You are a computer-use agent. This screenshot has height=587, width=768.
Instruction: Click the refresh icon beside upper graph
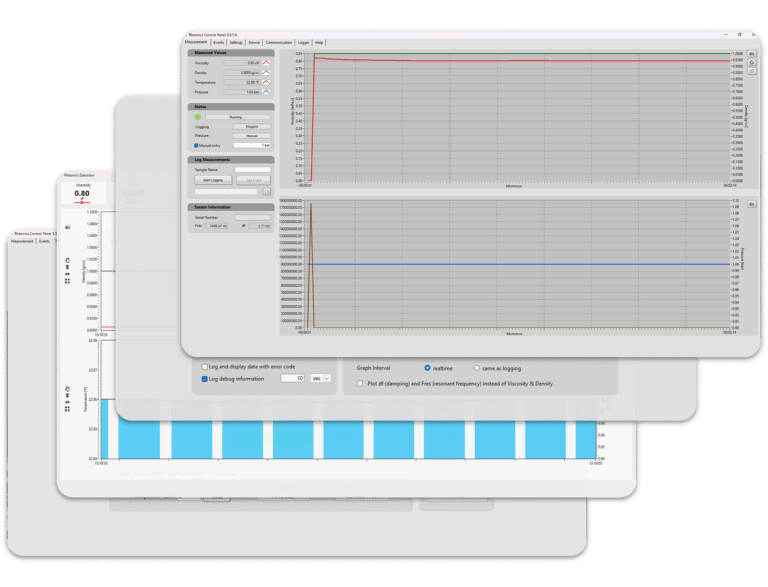(x=752, y=62)
